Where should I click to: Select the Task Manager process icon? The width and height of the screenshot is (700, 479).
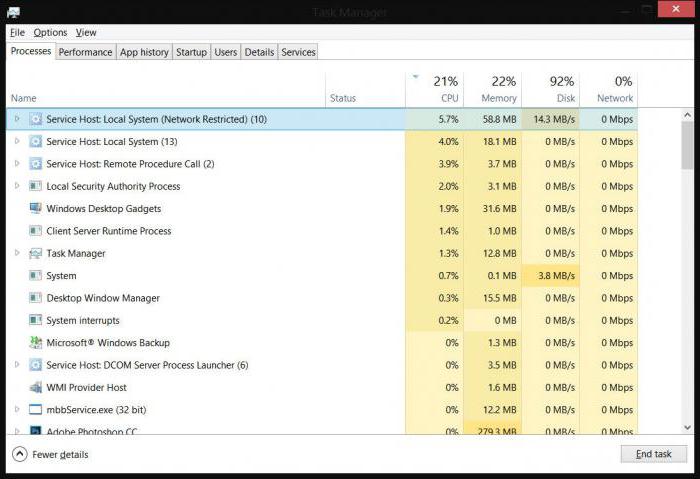[35, 253]
